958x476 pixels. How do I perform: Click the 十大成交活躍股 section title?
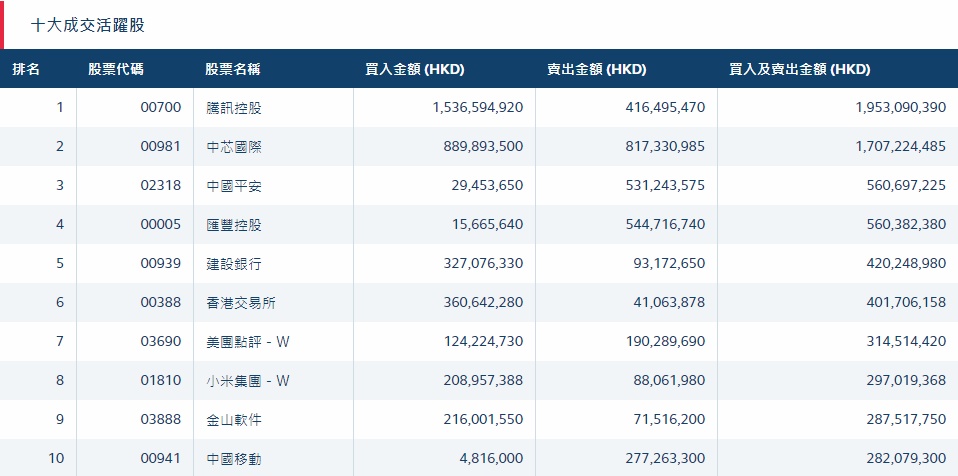[88, 24]
